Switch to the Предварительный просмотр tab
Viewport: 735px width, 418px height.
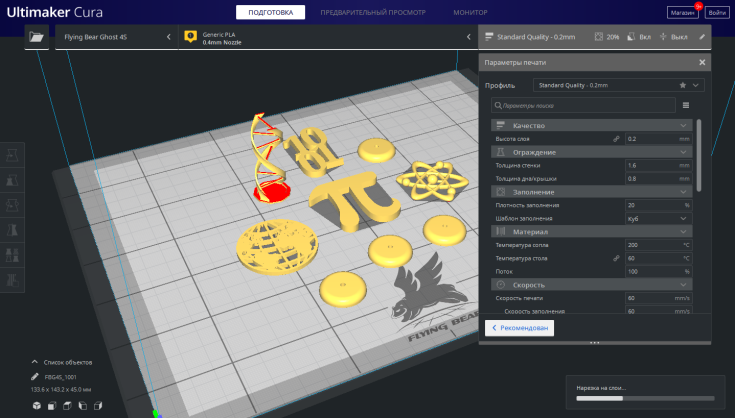(x=372, y=12)
